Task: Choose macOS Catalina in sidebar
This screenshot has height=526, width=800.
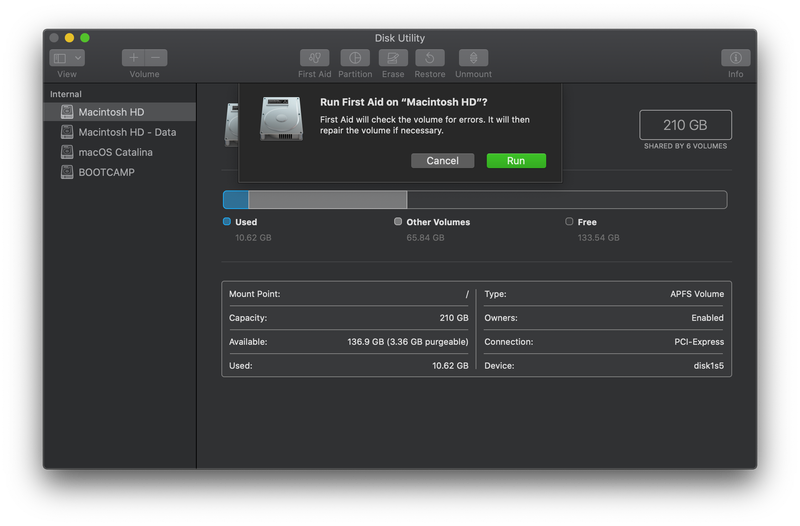Action: coord(115,152)
